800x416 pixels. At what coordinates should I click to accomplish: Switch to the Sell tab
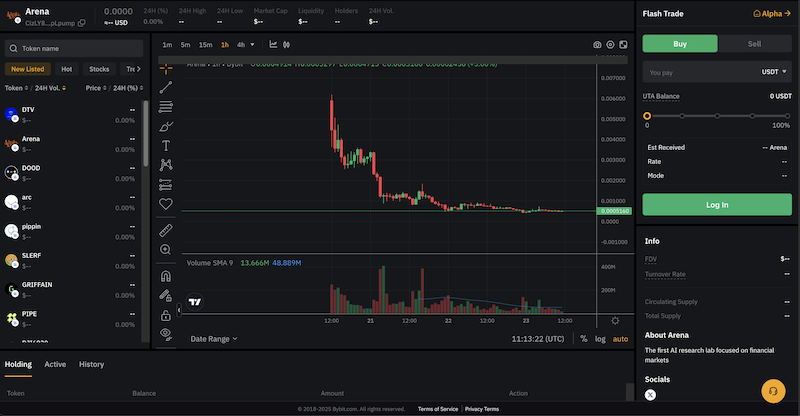point(755,44)
